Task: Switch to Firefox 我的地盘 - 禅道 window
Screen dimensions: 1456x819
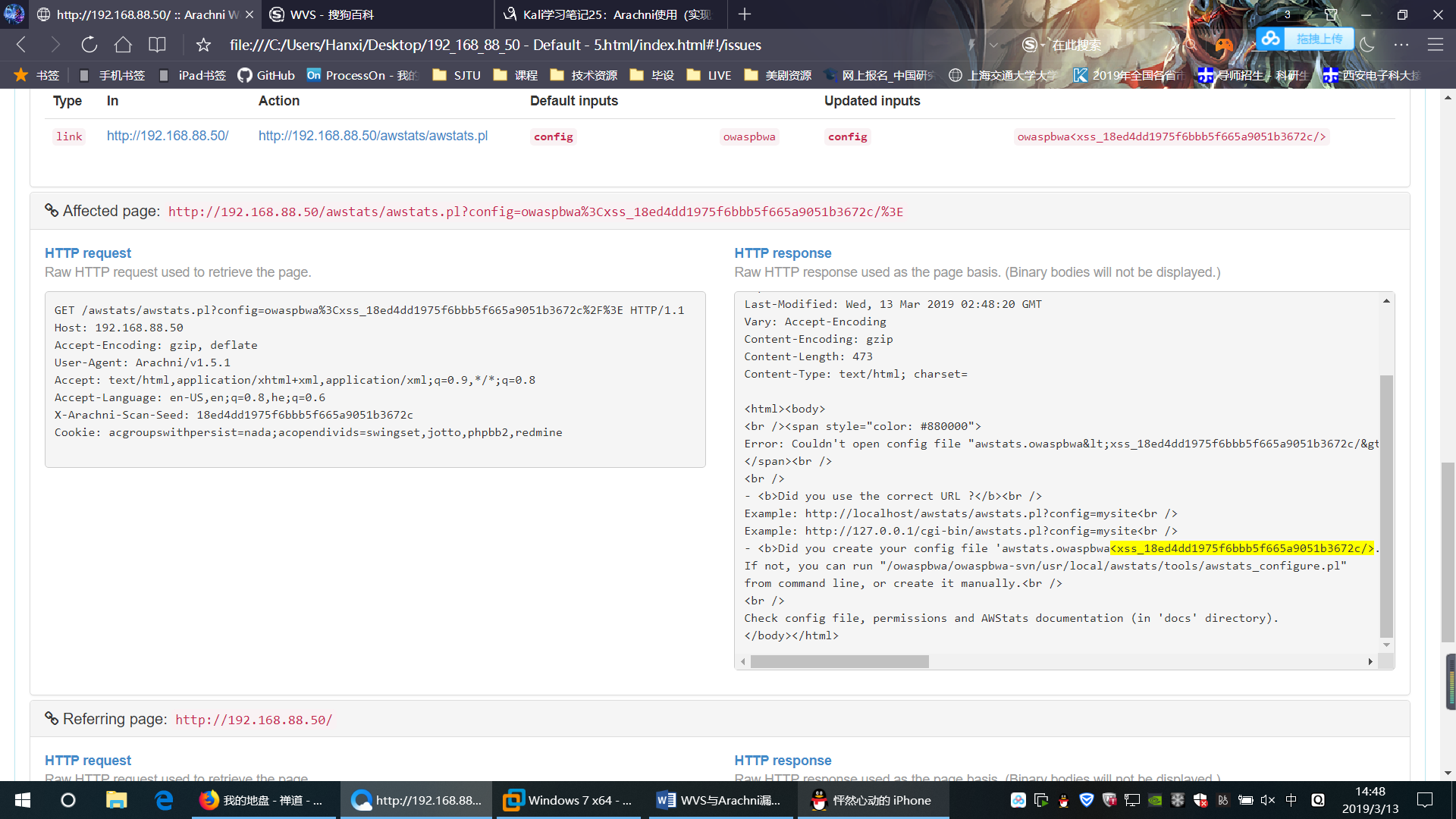Action: pos(264,800)
